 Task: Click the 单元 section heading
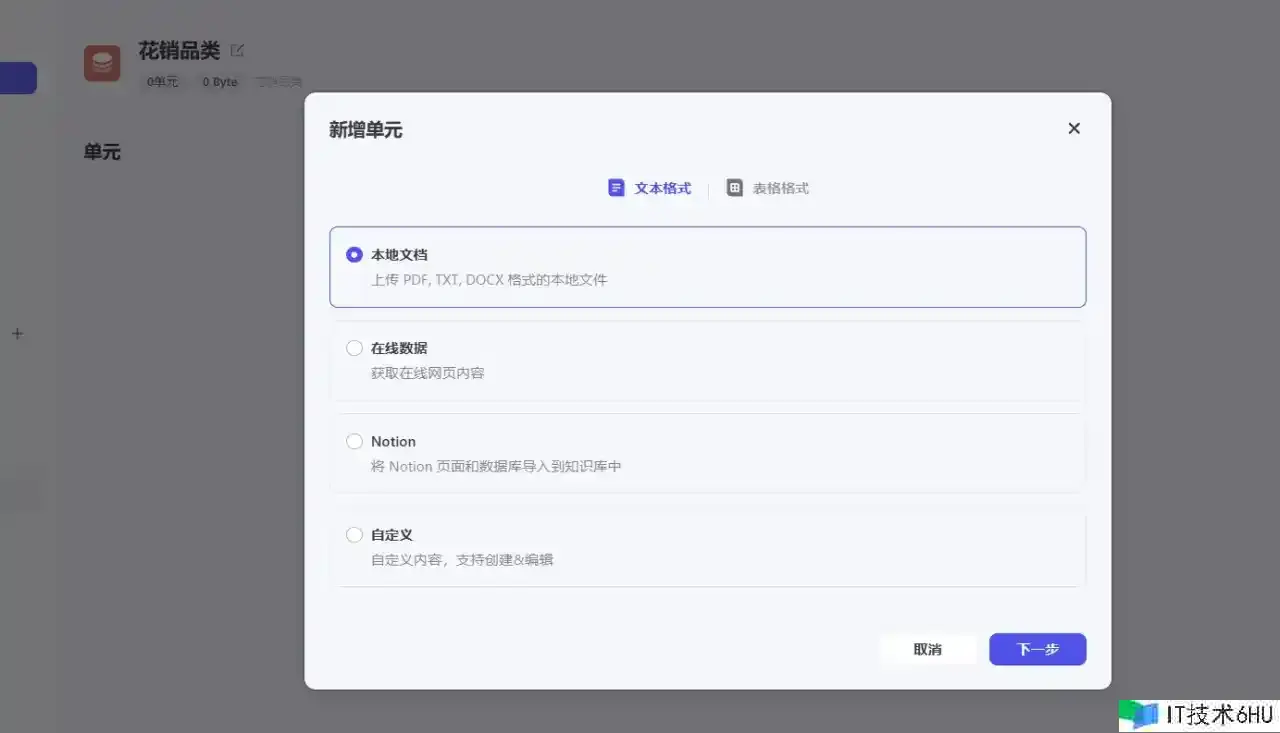[x=102, y=152]
